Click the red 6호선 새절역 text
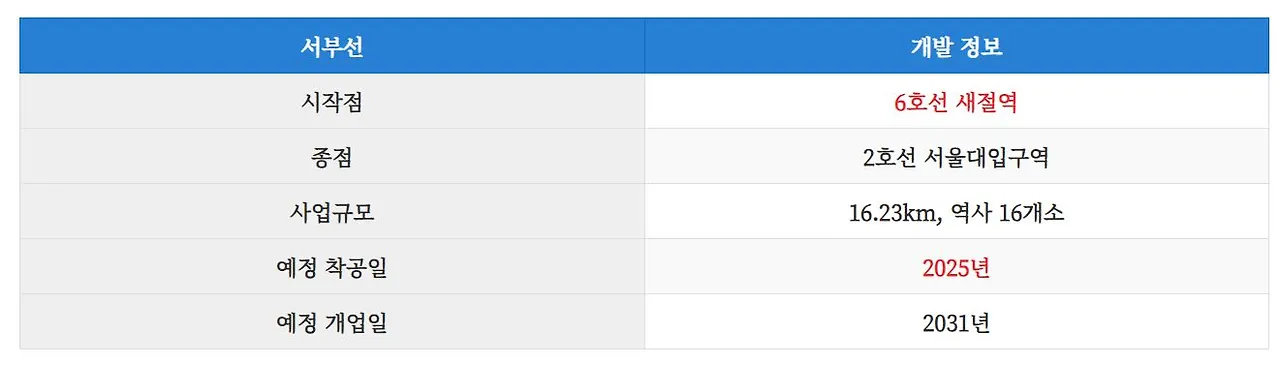This screenshot has height=365, width=1280. tap(956, 102)
